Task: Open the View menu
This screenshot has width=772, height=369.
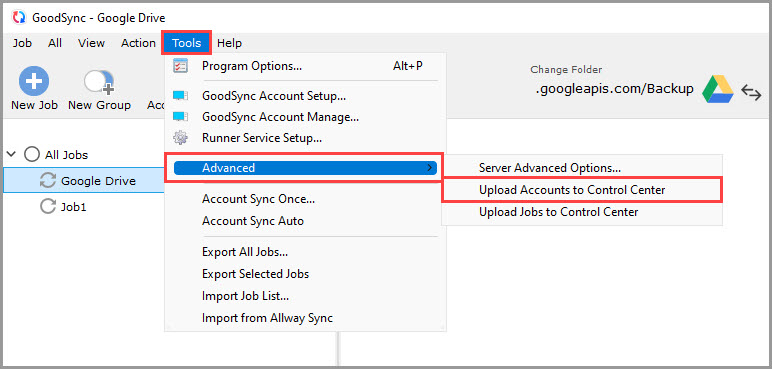Action: point(91,43)
